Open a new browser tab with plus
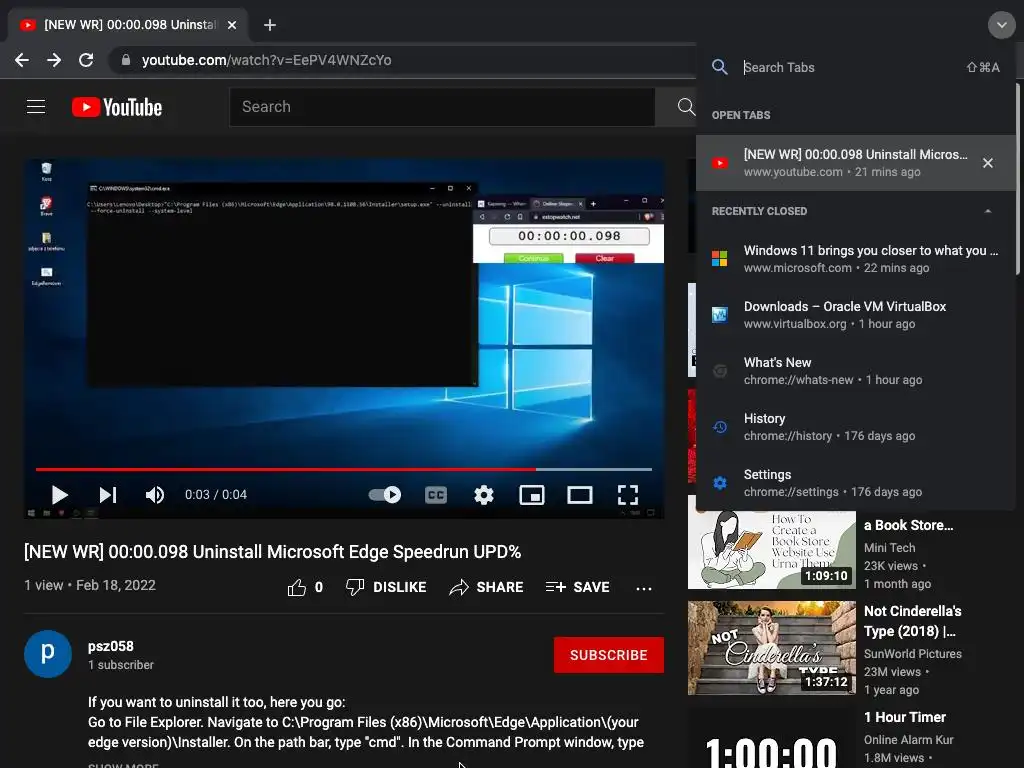Viewport: 1024px width, 768px height. (x=270, y=25)
